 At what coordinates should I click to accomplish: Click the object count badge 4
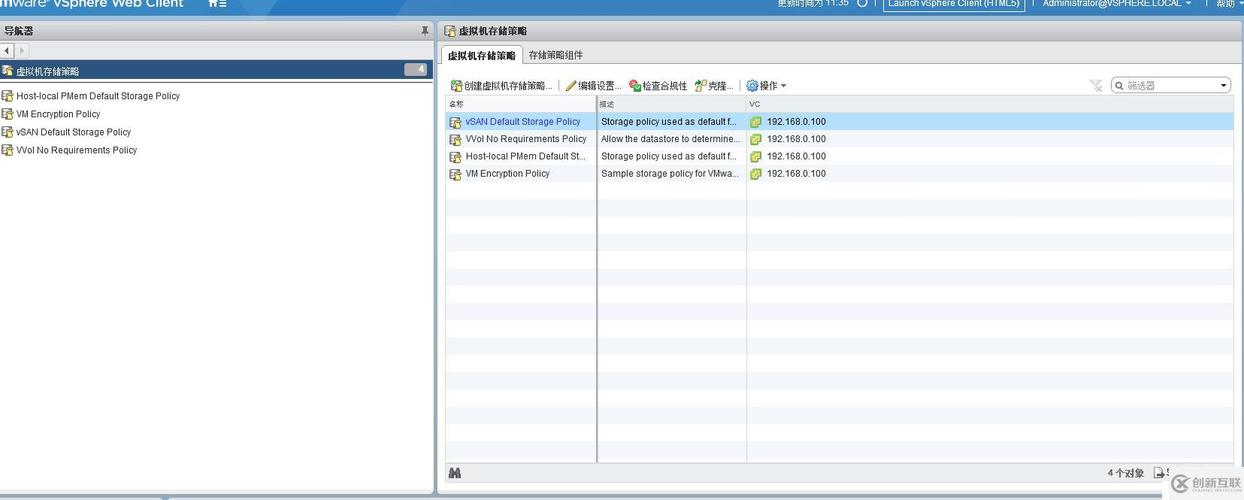(x=416, y=70)
